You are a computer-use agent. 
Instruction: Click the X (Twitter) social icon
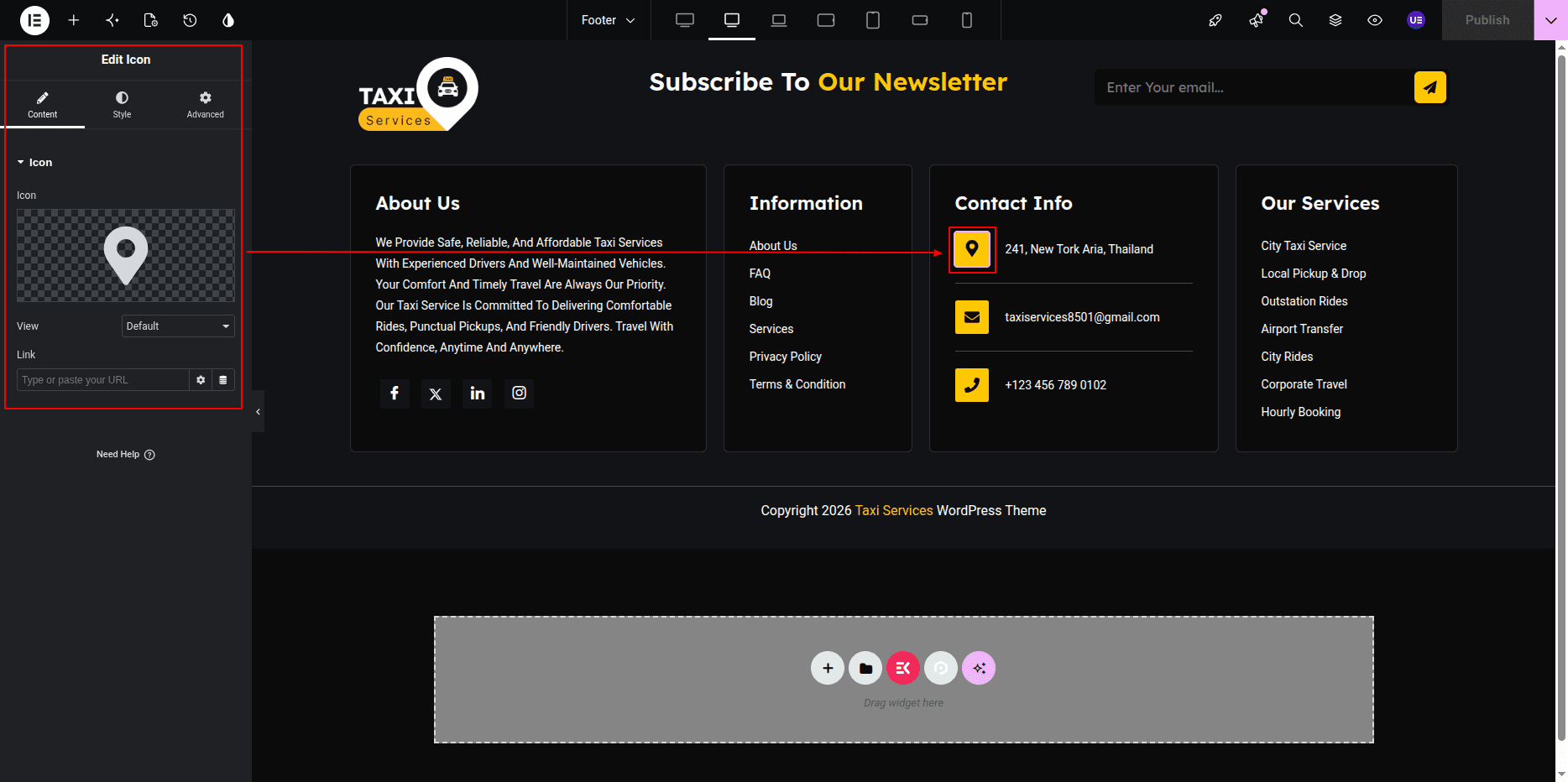(436, 394)
